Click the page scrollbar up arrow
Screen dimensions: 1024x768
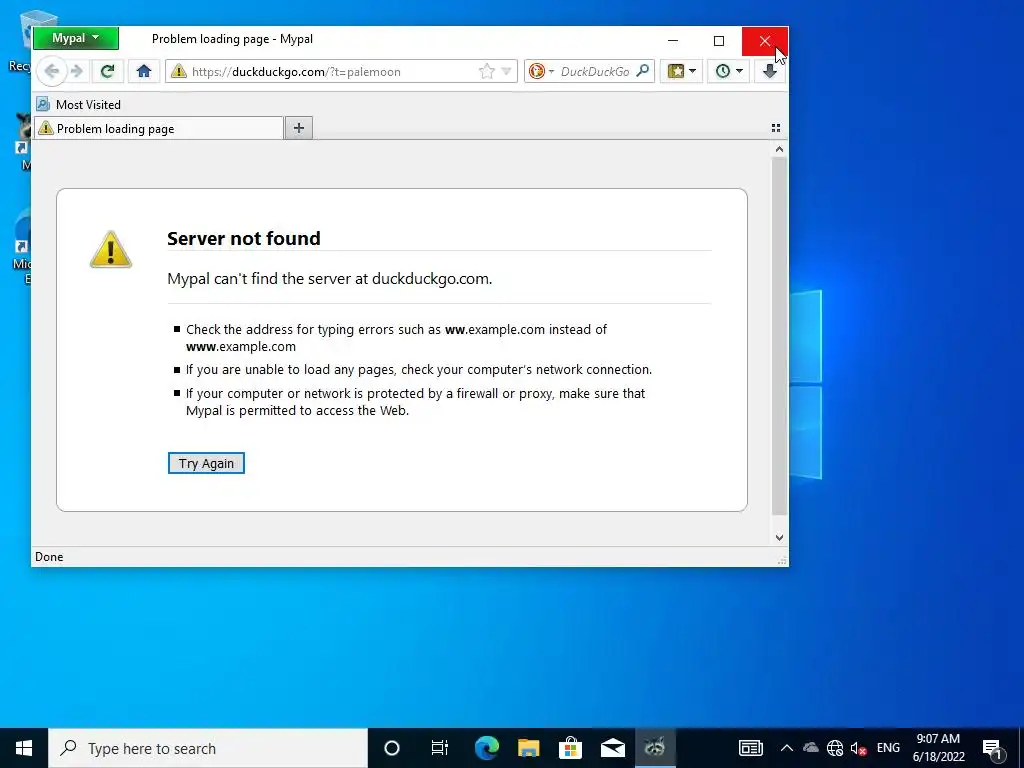click(779, 150)
